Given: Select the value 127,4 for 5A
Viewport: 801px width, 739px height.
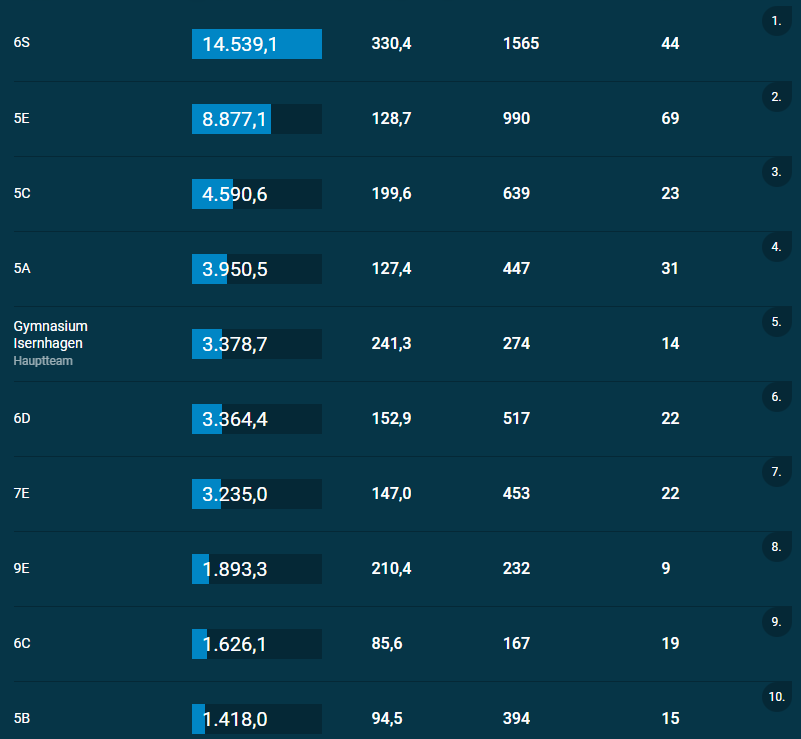Looking at the screenshot, I should tap(391, 269).
